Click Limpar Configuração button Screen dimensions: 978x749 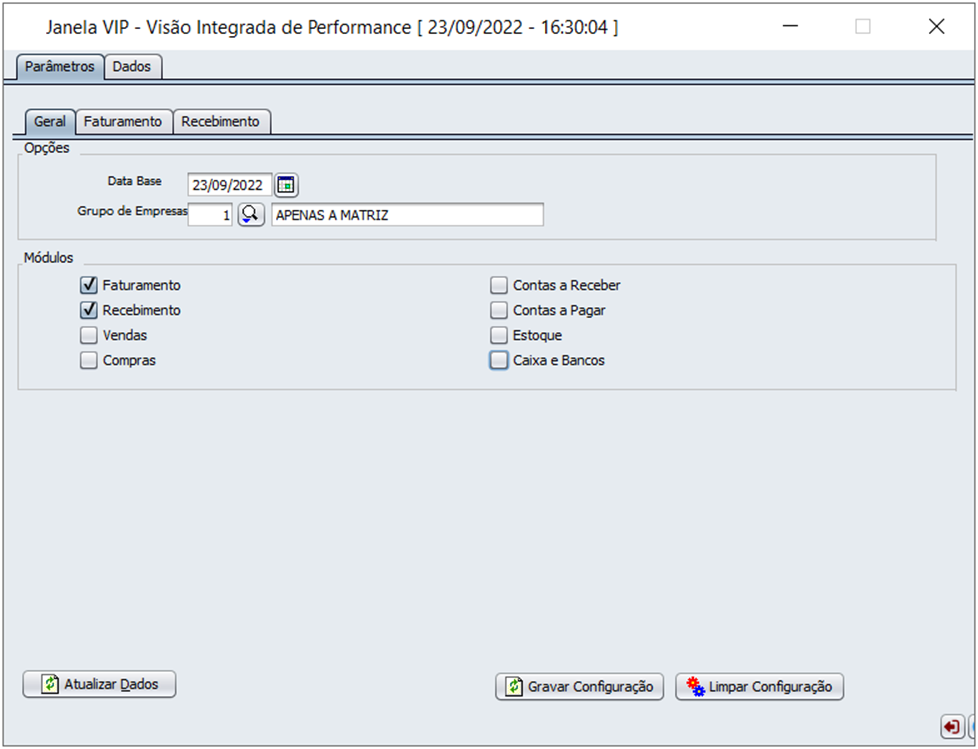760,687
